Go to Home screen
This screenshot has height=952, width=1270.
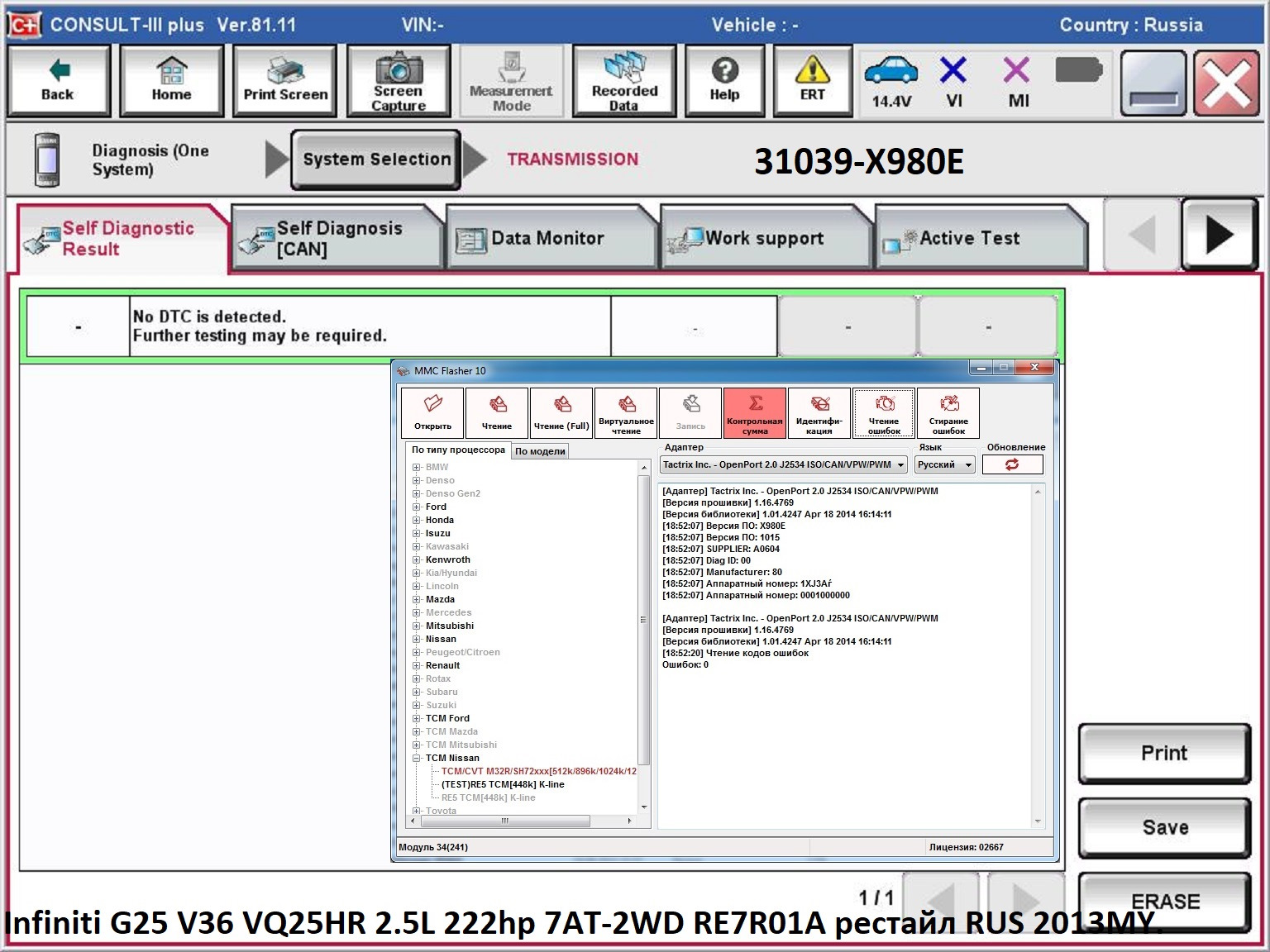click(171, 81)
